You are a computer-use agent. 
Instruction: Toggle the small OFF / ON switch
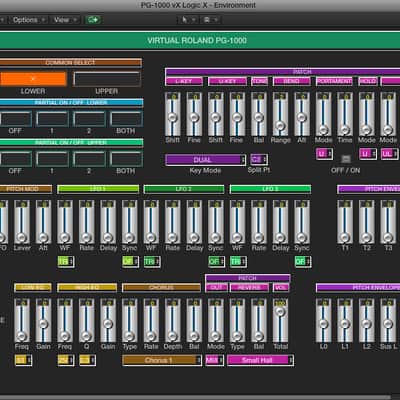[x=346, y=159]
